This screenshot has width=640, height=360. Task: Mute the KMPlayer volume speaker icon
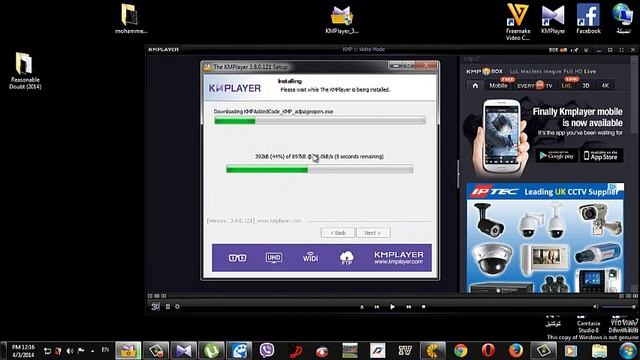coord(596,307)
